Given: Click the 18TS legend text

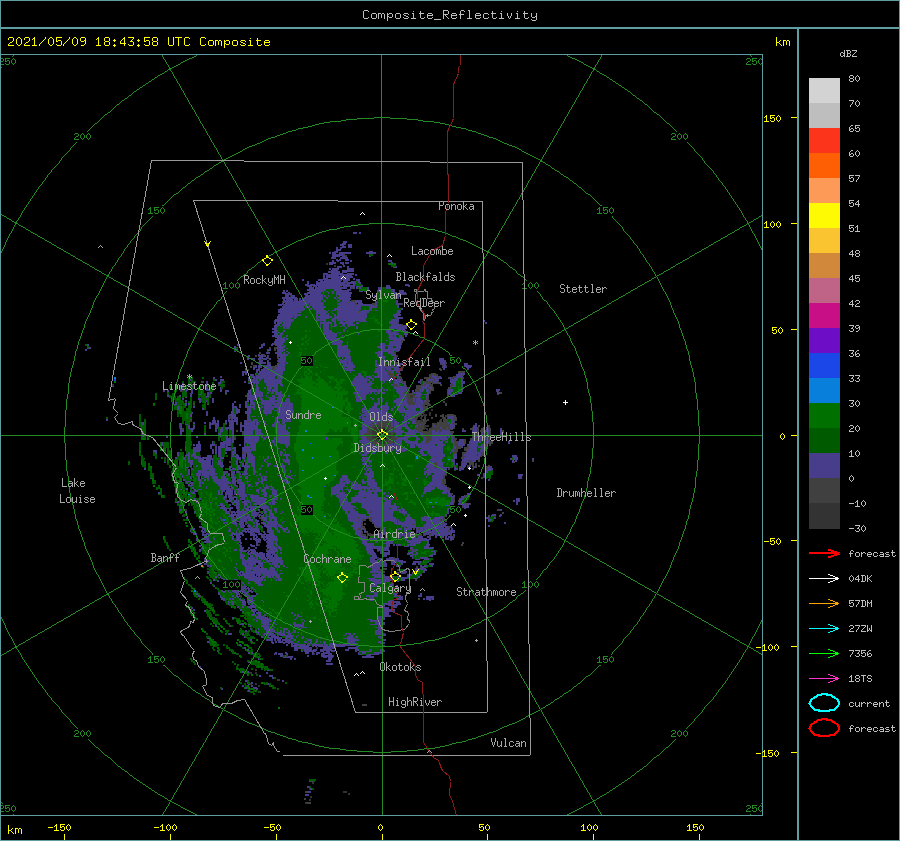Looking at the screenshot, I should (860, 679).
